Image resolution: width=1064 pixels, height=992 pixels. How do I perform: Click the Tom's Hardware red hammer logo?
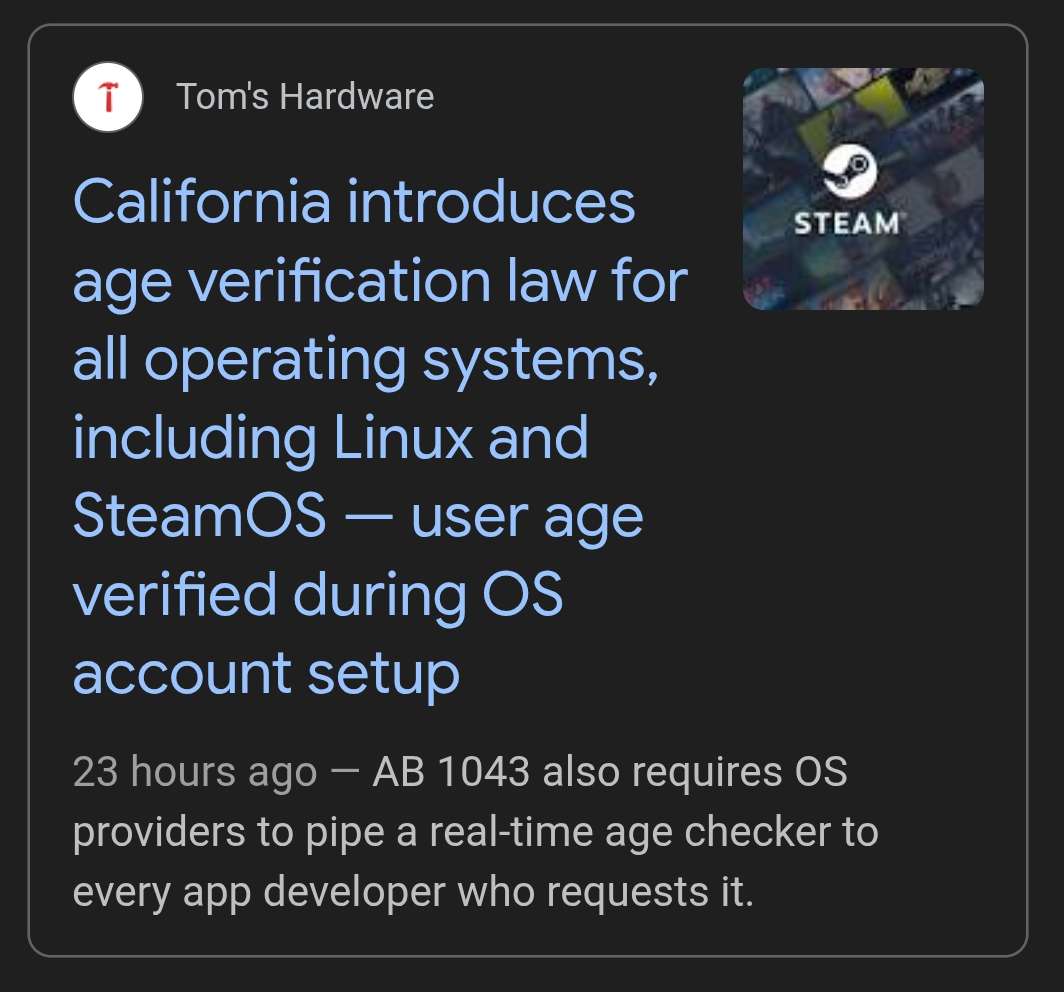point(108,98)
